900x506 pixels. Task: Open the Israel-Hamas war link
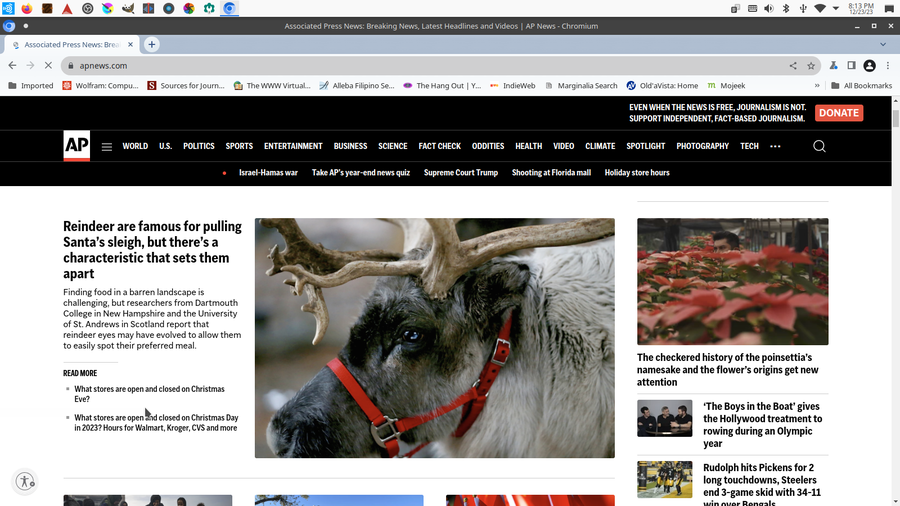(x=268, y=173)
